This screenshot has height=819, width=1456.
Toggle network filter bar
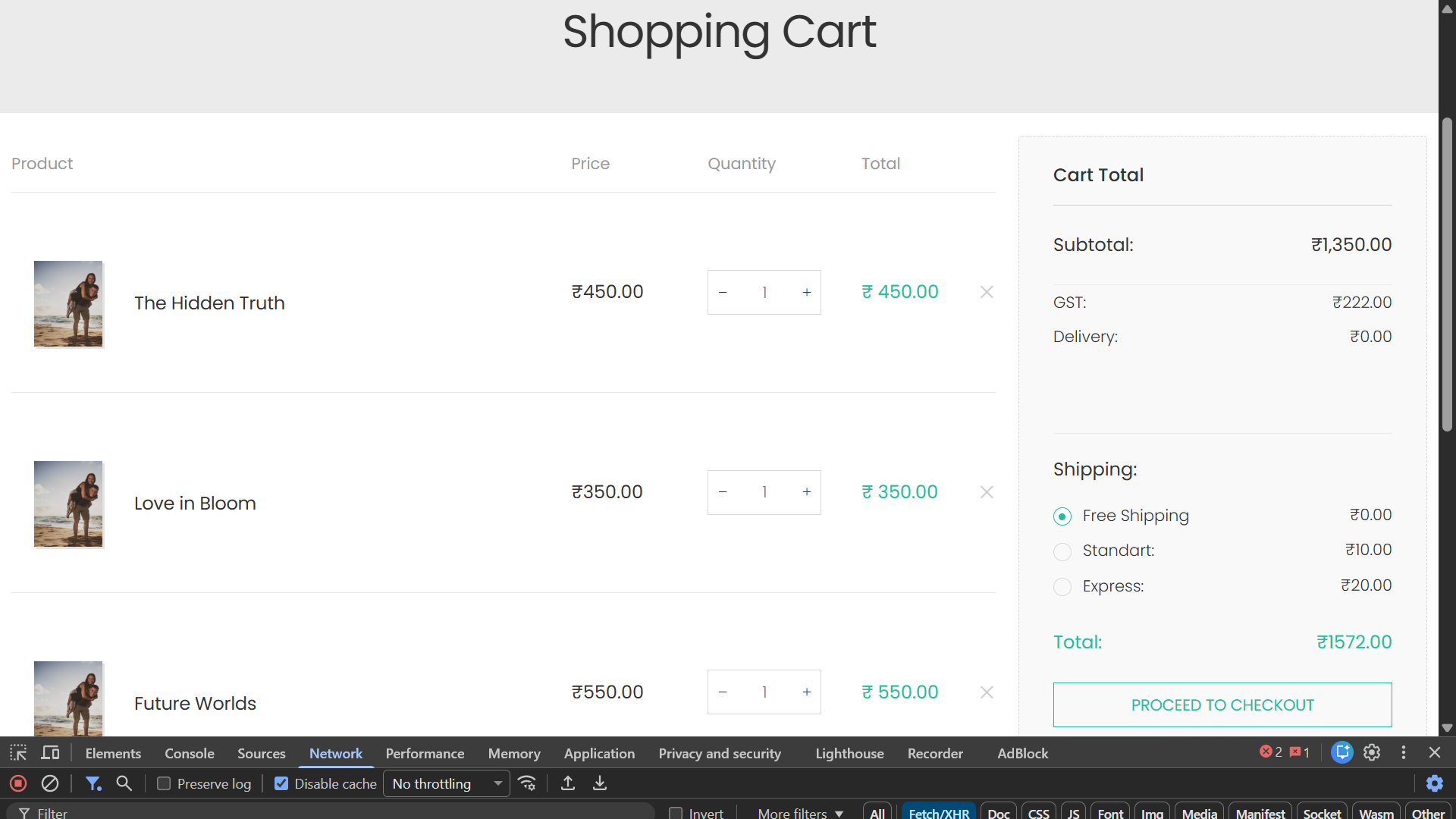93,783
